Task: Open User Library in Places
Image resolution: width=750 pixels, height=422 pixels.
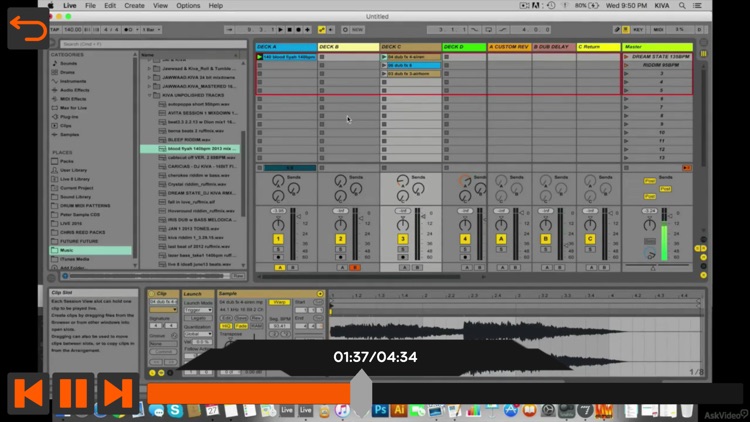Action: (x=73, y=170)
